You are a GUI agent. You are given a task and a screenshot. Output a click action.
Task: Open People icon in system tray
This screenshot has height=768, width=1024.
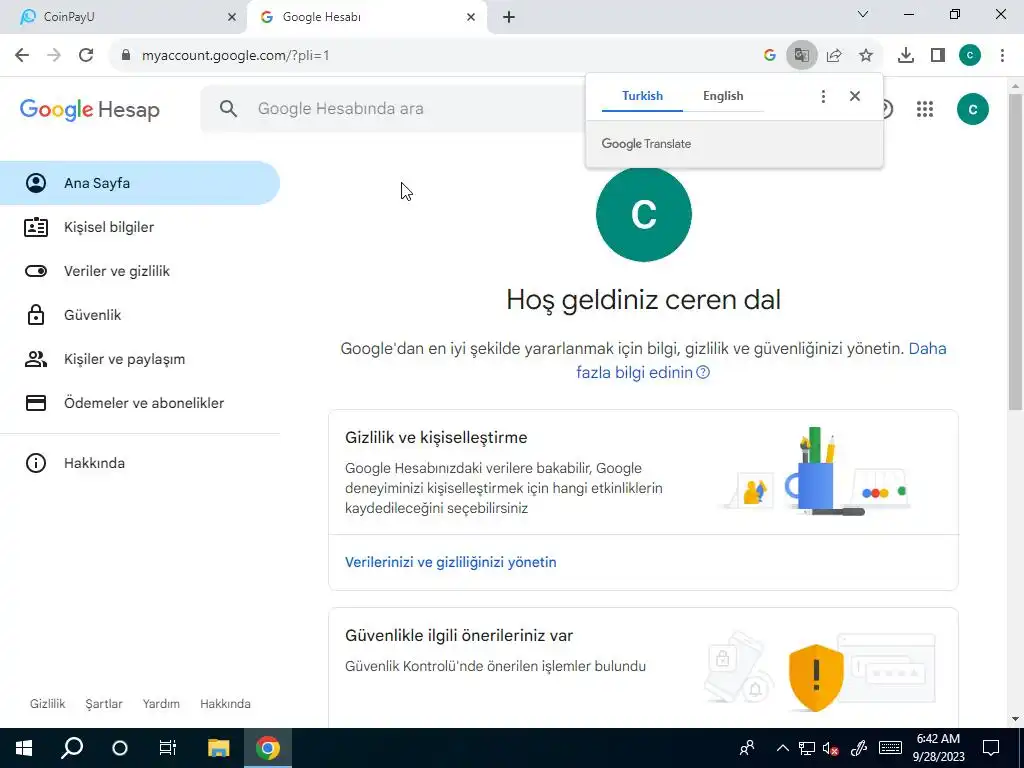[747, 748]
